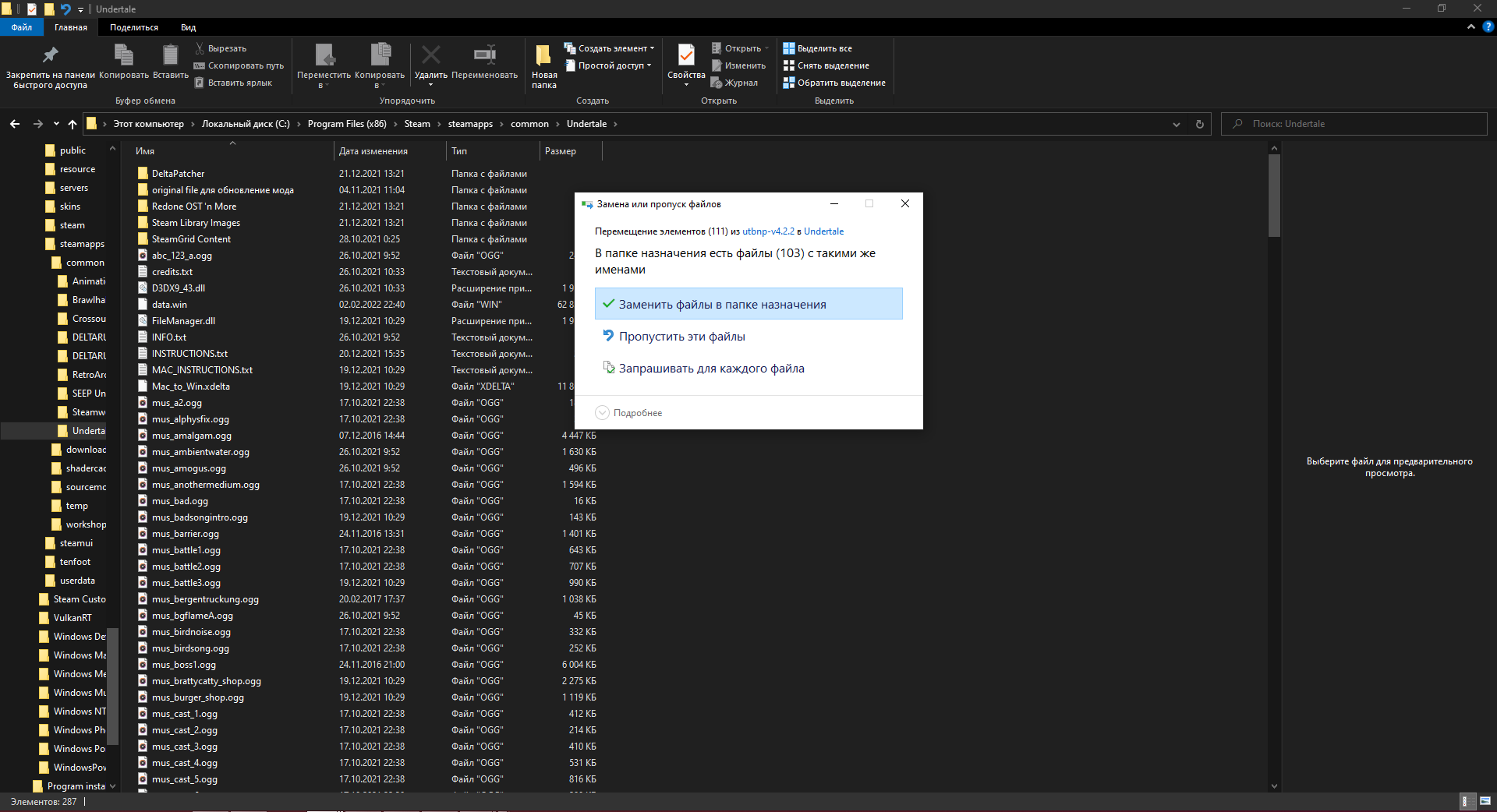The height and width of the screenshot is (812, 1497).
Task: Select the mus_amogus.ogg file
Action: 189,468
